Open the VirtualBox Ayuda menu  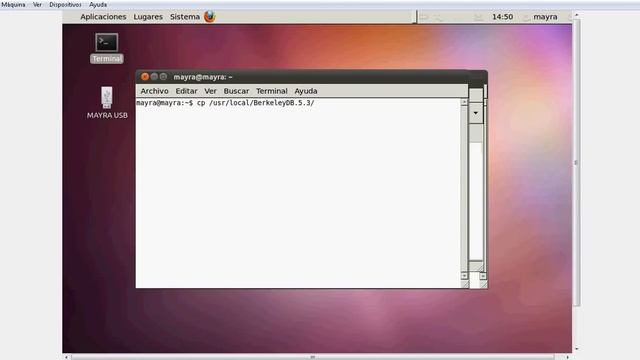[x=98, y=4]
